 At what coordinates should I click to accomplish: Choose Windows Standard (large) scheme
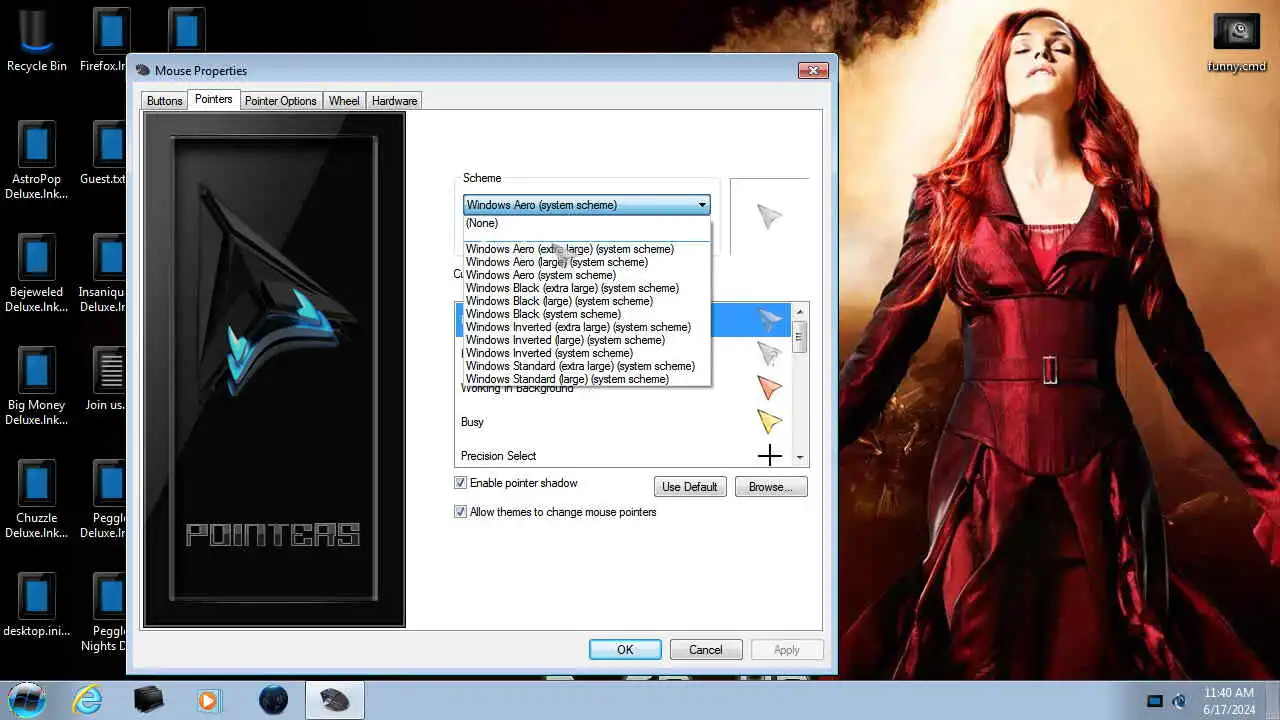pyautogui.click(x=587, y=379)
